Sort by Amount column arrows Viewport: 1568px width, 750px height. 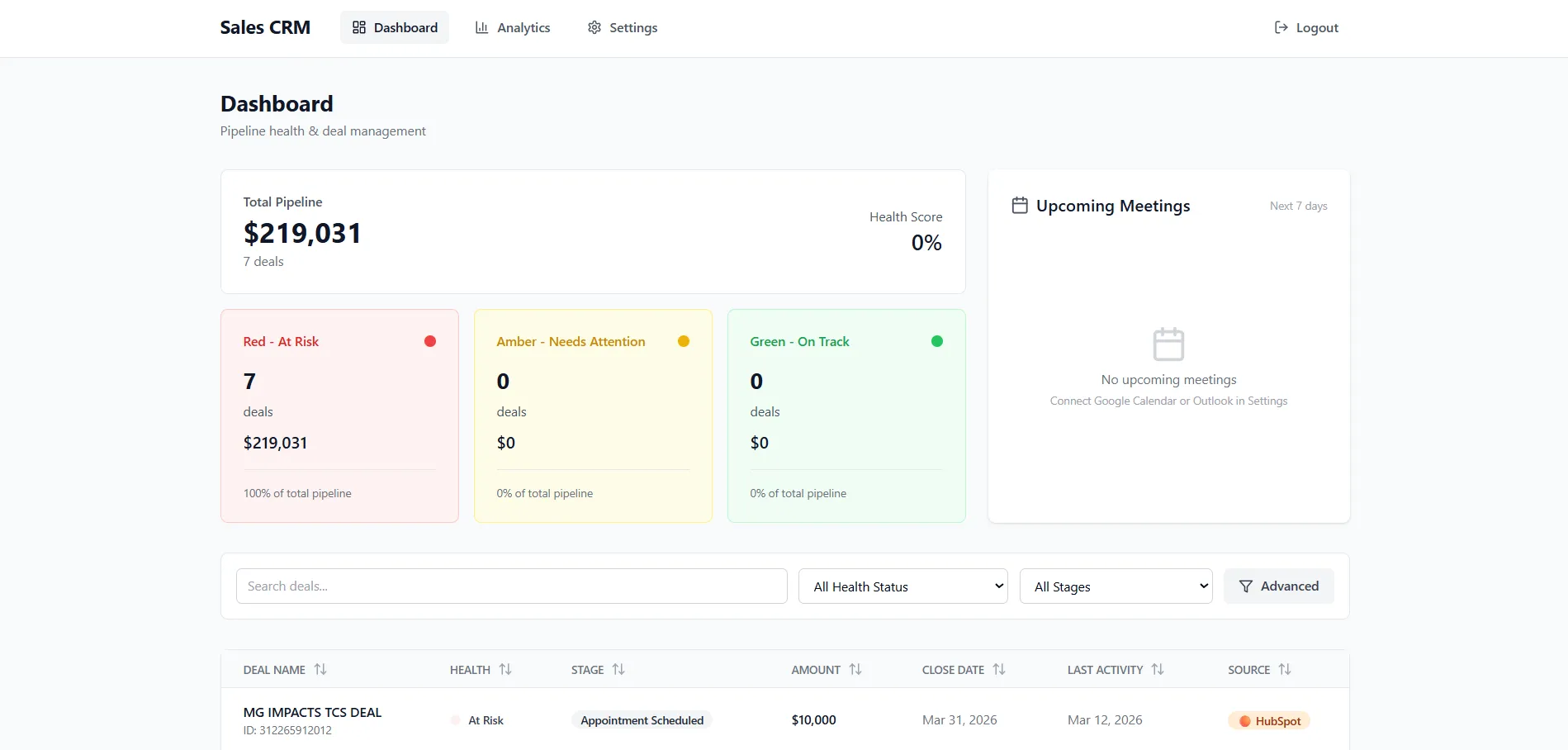pos(855,669)
